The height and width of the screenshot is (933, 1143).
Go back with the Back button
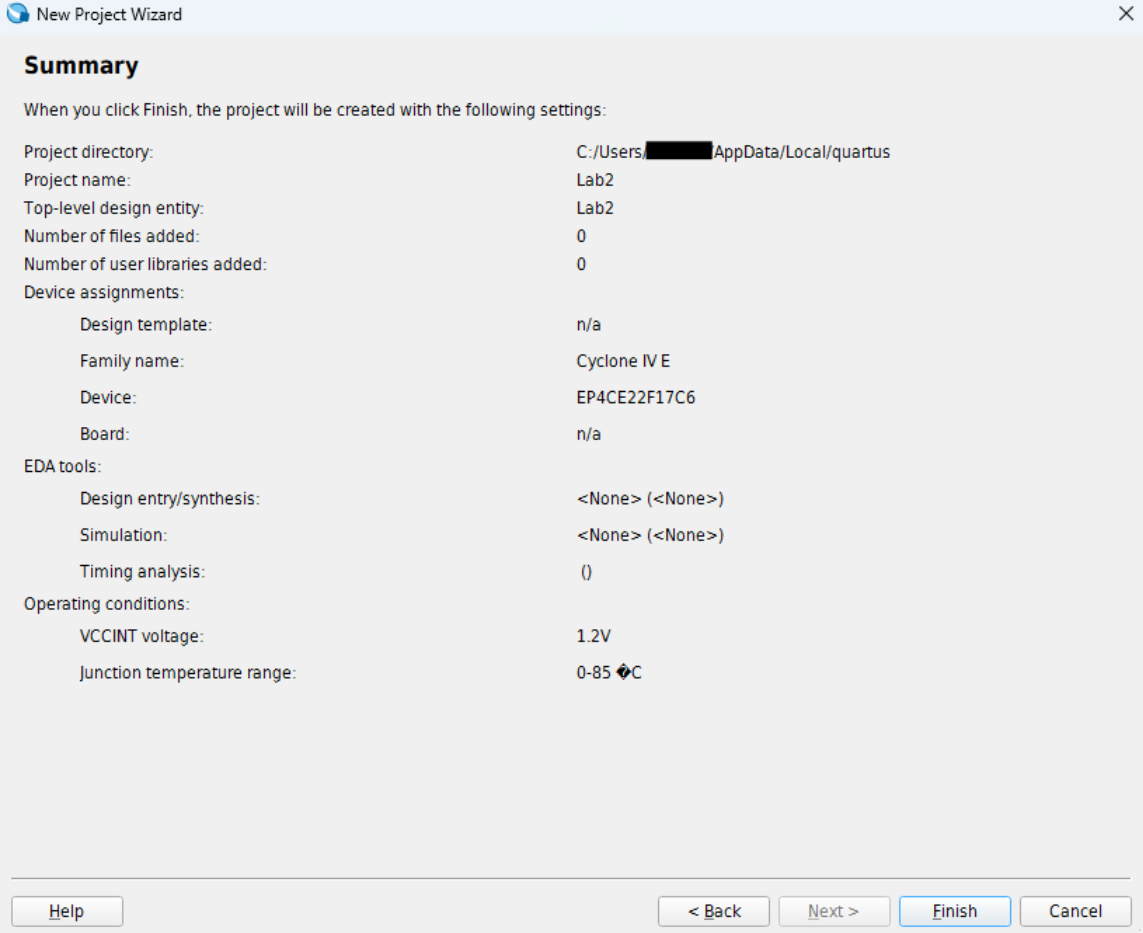pyautogui.click(x=714, y=911)
